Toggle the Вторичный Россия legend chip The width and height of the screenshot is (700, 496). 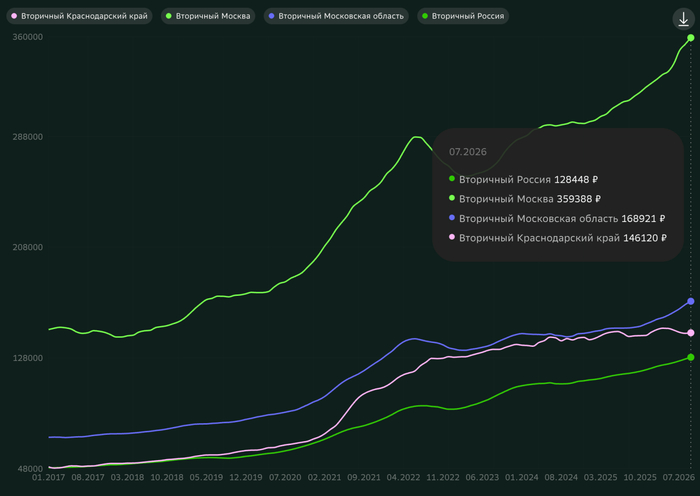(x=463, y=16)
